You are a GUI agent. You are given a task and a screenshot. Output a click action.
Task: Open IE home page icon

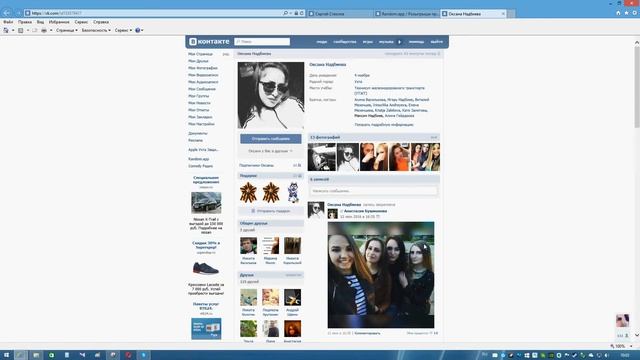(618, 13)
